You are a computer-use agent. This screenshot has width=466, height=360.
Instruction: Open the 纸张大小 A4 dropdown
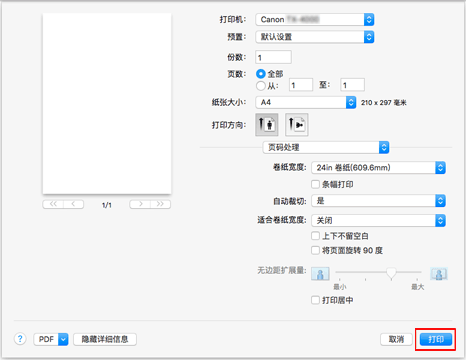(x=306, y=102)
